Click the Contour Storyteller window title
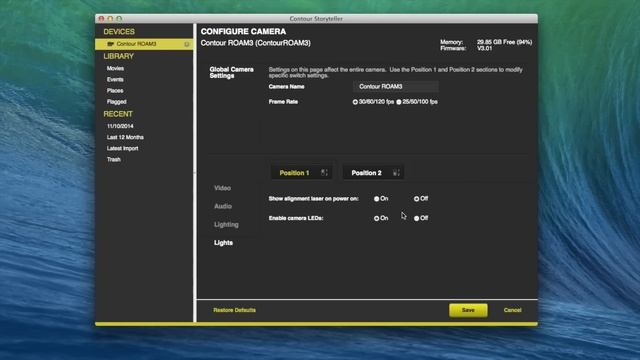This screenshot has height=360, width=640. tap(316, 19)
